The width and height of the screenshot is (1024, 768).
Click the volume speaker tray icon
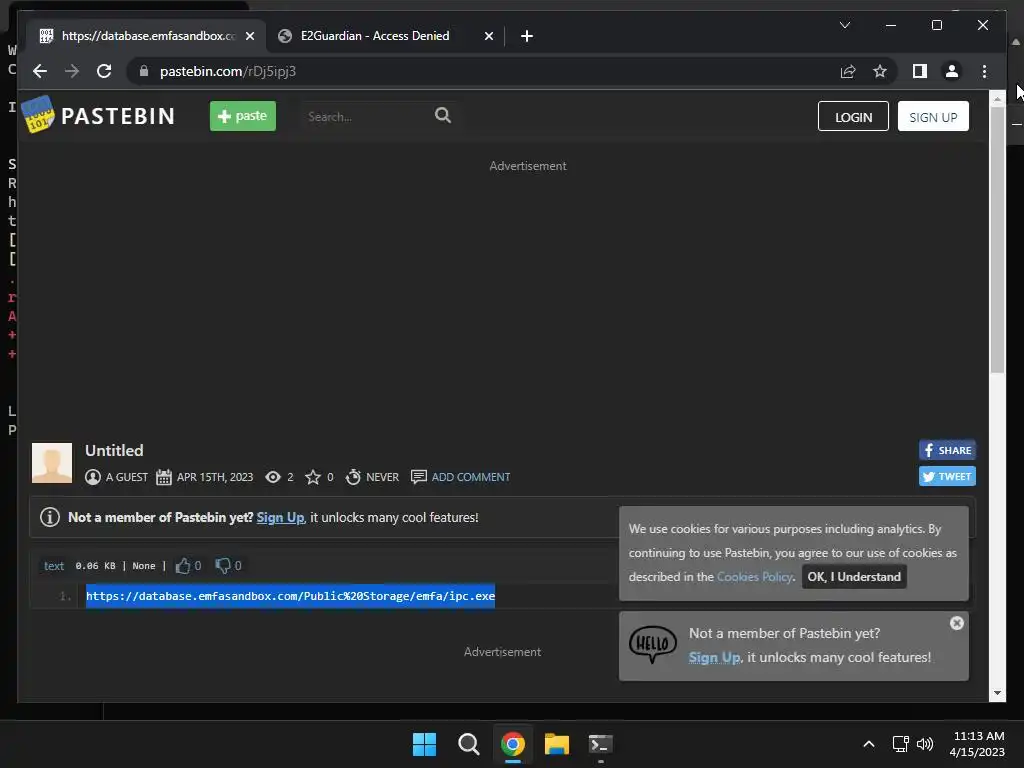pos(925,744)
